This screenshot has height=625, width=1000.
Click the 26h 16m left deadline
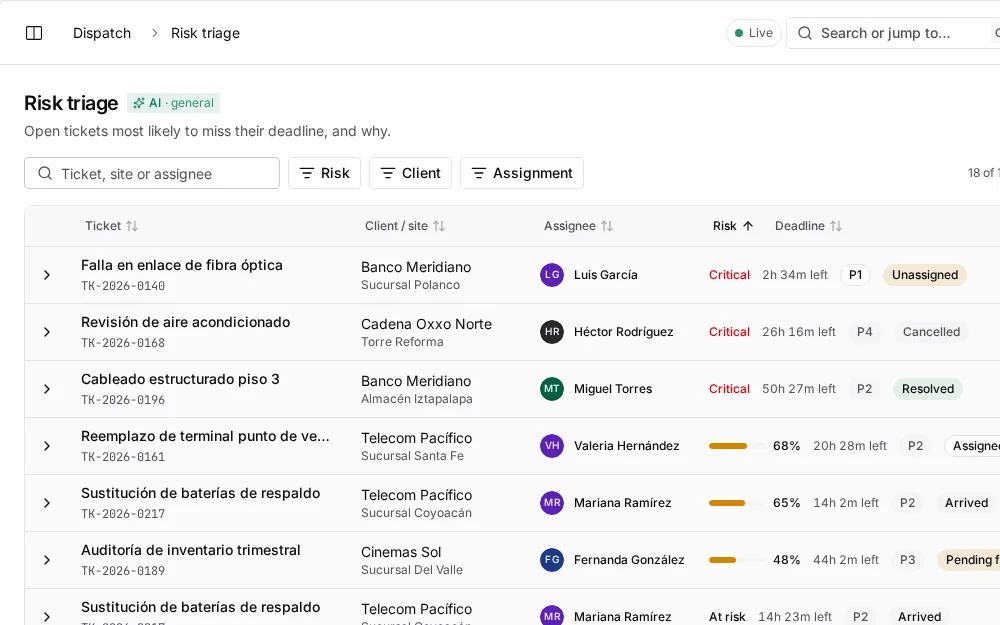(798, 332)
